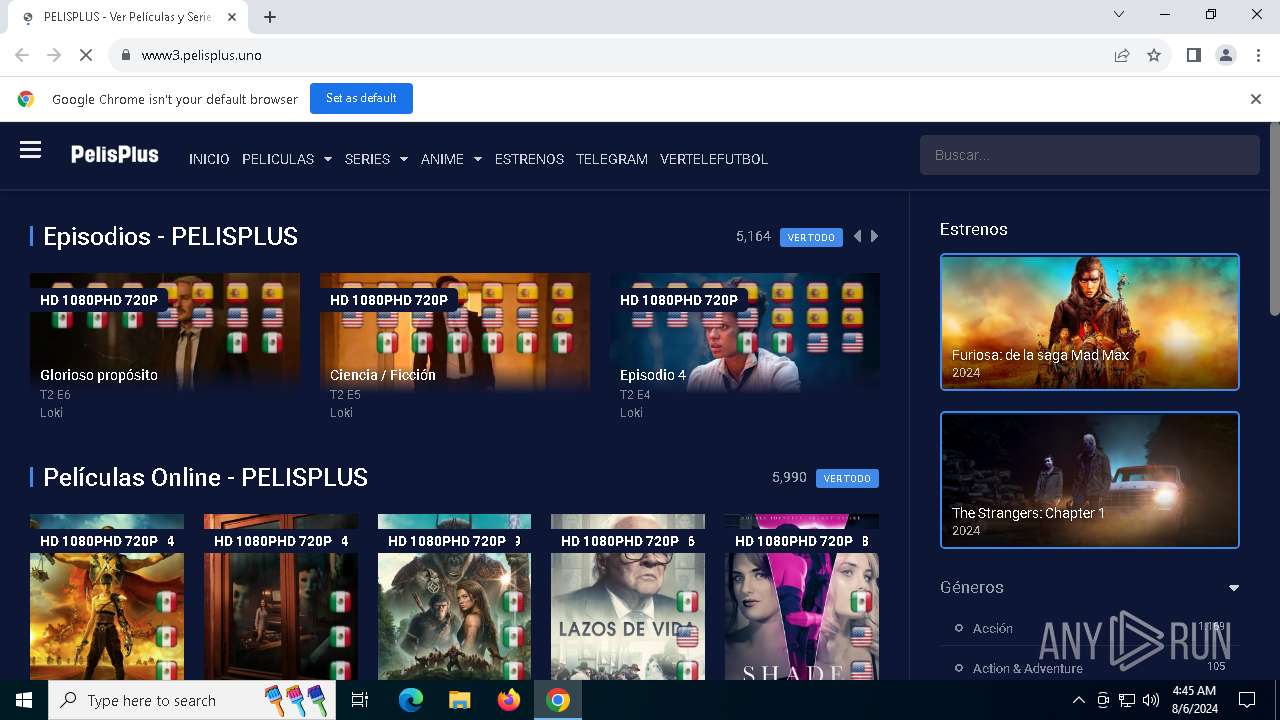The height and width of the screenshot is (720, 1280).
Task: Click VER TODO button for Episodios
Action: tap(811, 238)
